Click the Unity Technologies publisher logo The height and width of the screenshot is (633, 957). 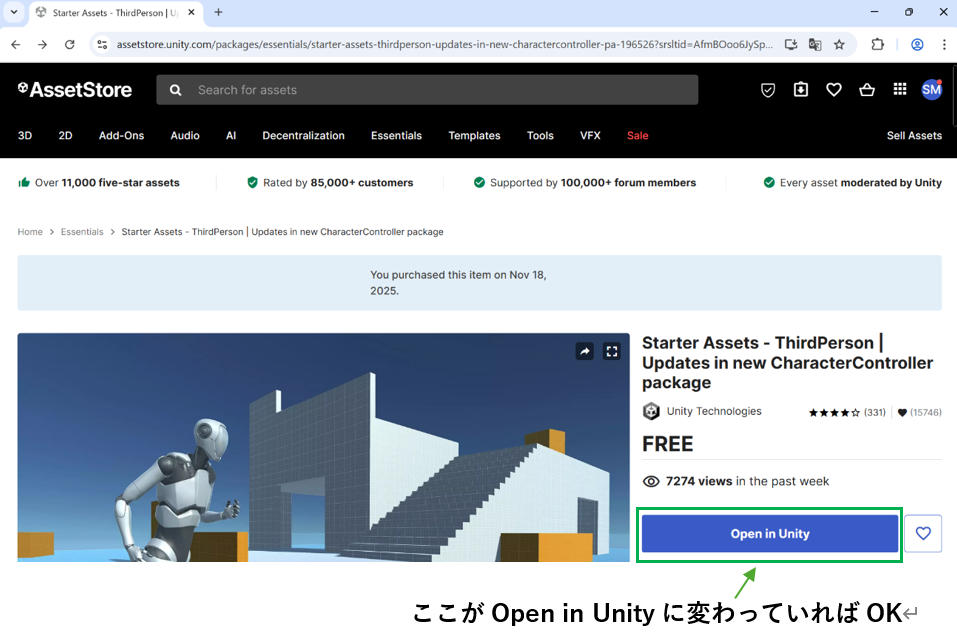pos(651,411)
